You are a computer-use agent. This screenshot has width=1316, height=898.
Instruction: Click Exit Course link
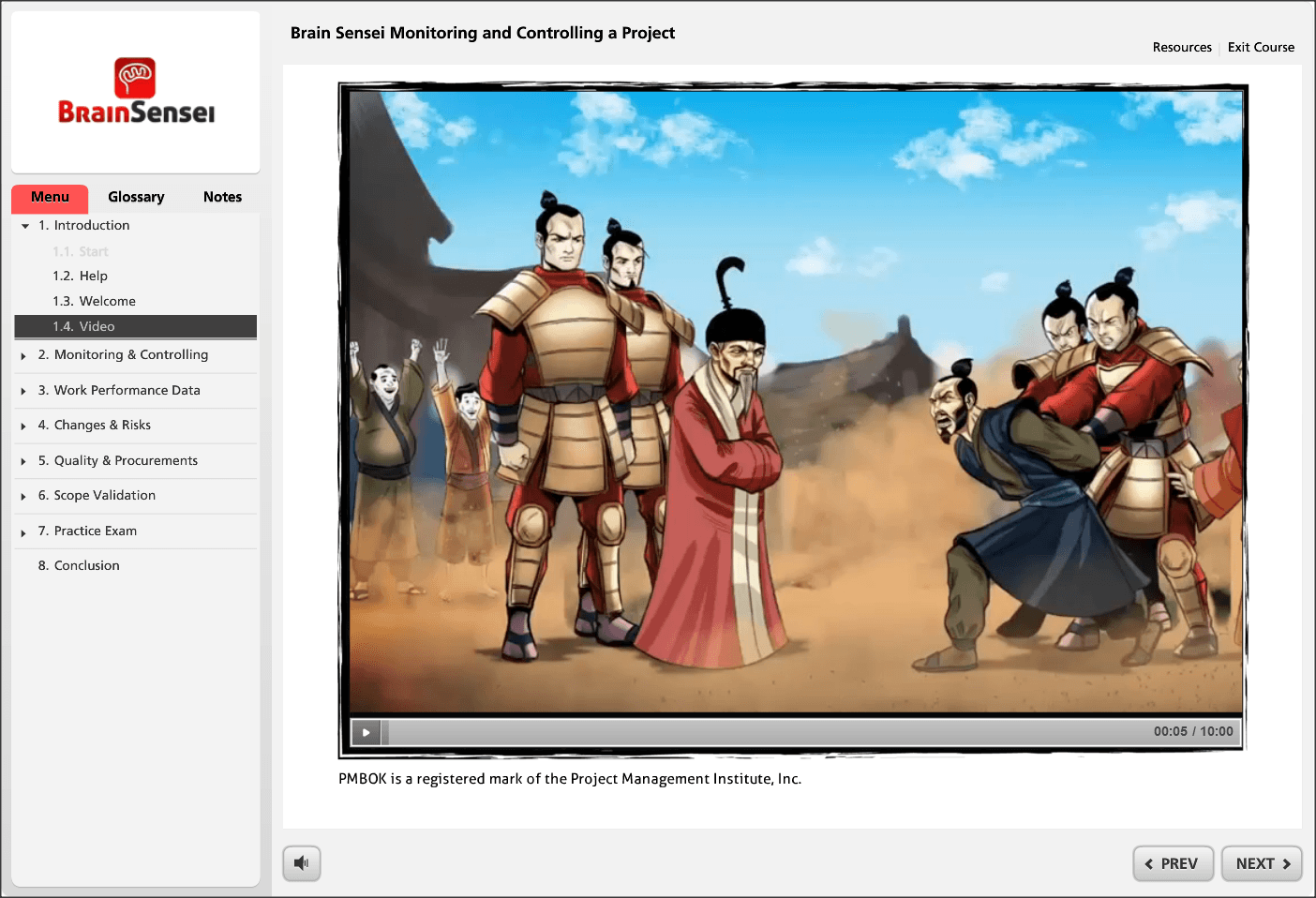coord(1261,47)
